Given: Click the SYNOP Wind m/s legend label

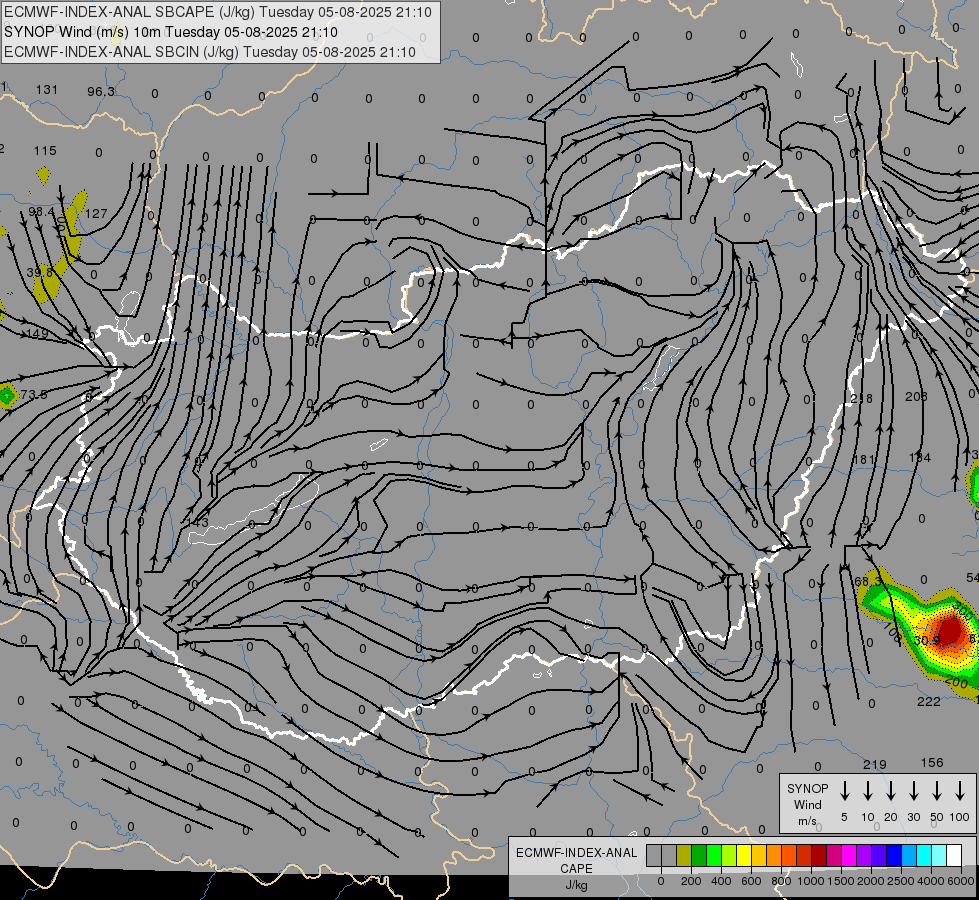Looking at the screenshot, I should click(x=807, y=804).
